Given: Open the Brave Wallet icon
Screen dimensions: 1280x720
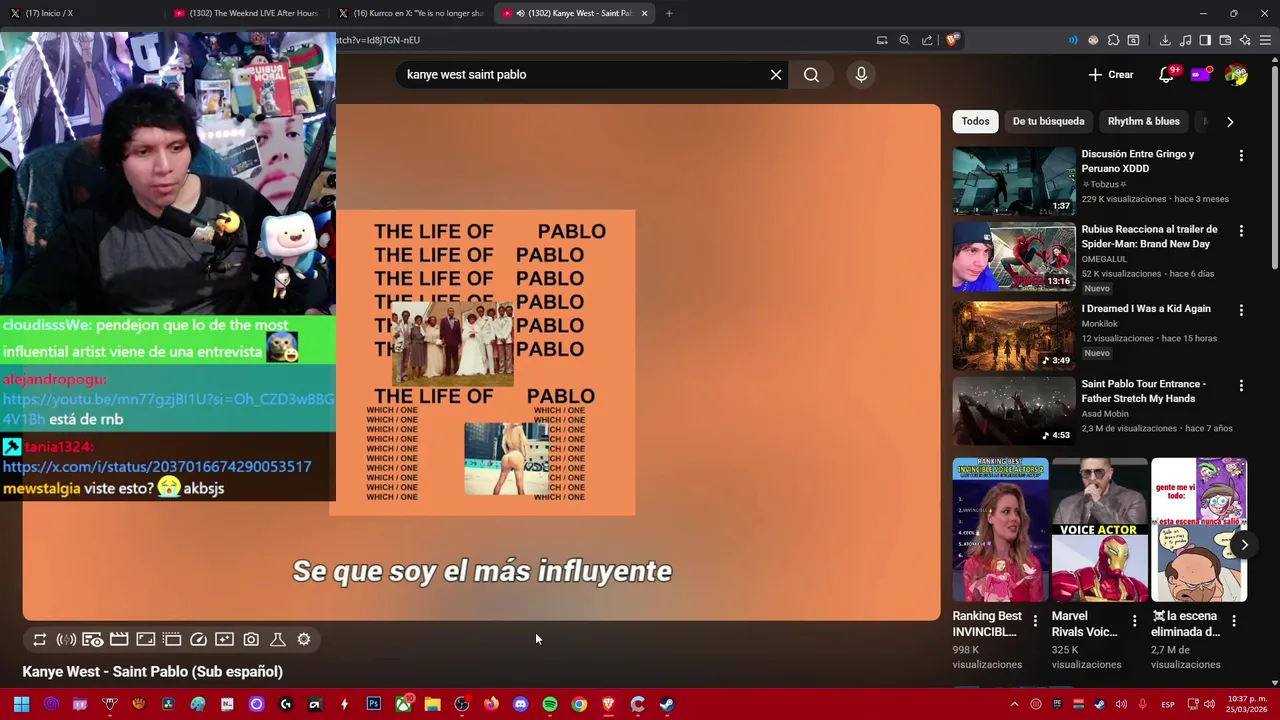Looking at the screenshot, I should (1225, 40).
